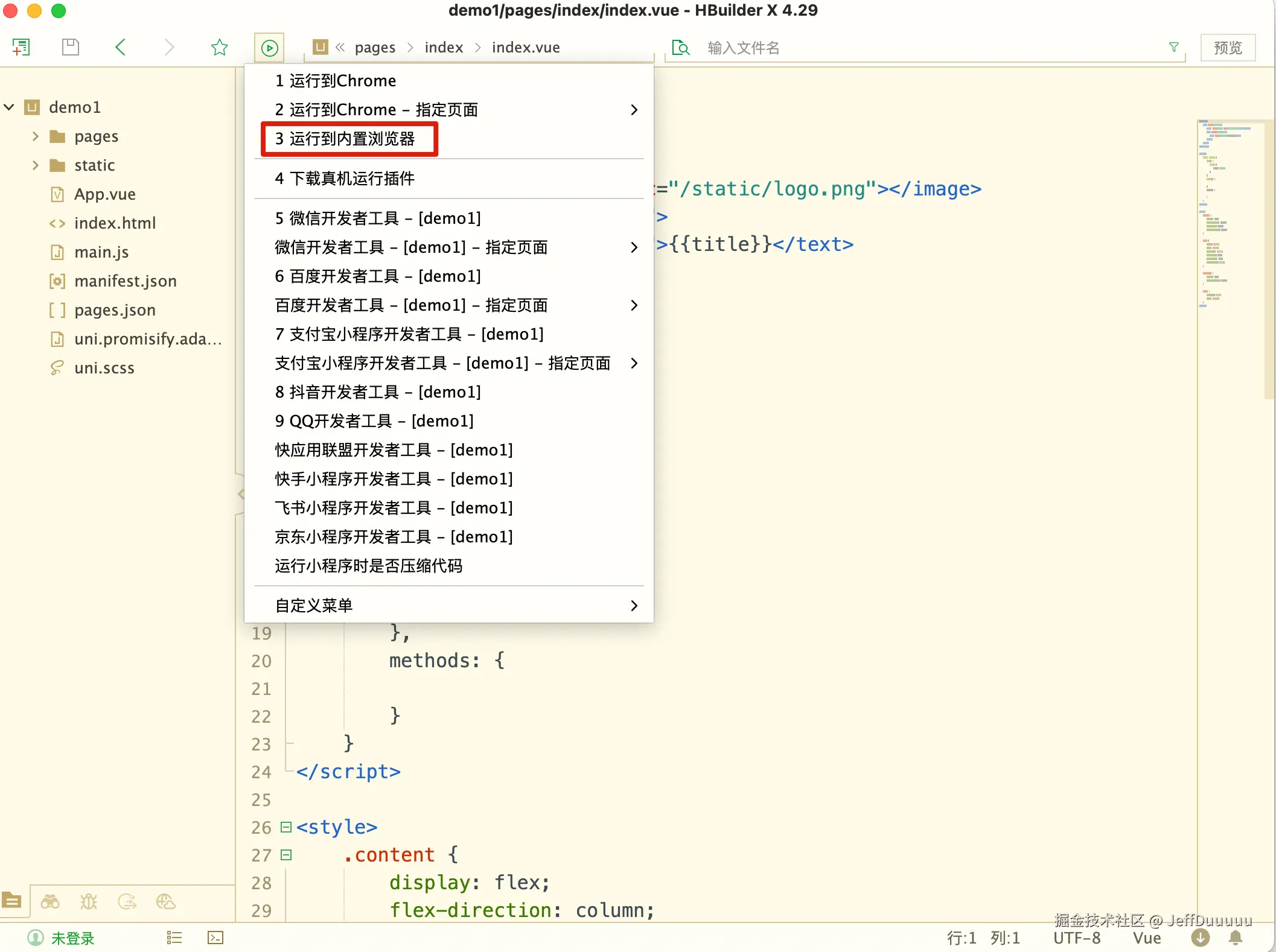
Task: Go back with the left arrow icon
Action: click(121, 47)
